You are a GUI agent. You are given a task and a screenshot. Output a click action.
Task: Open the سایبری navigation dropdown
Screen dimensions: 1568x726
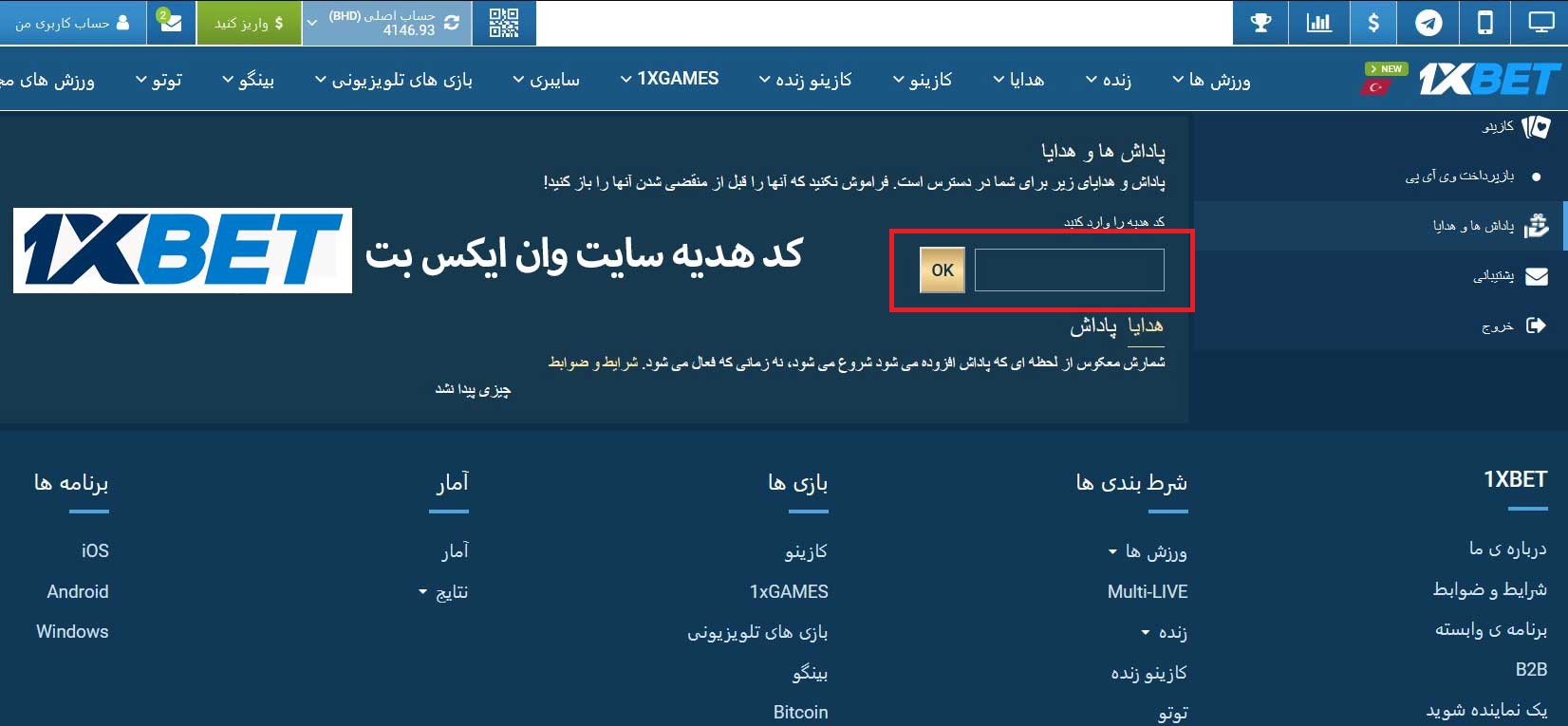(546, 81)
